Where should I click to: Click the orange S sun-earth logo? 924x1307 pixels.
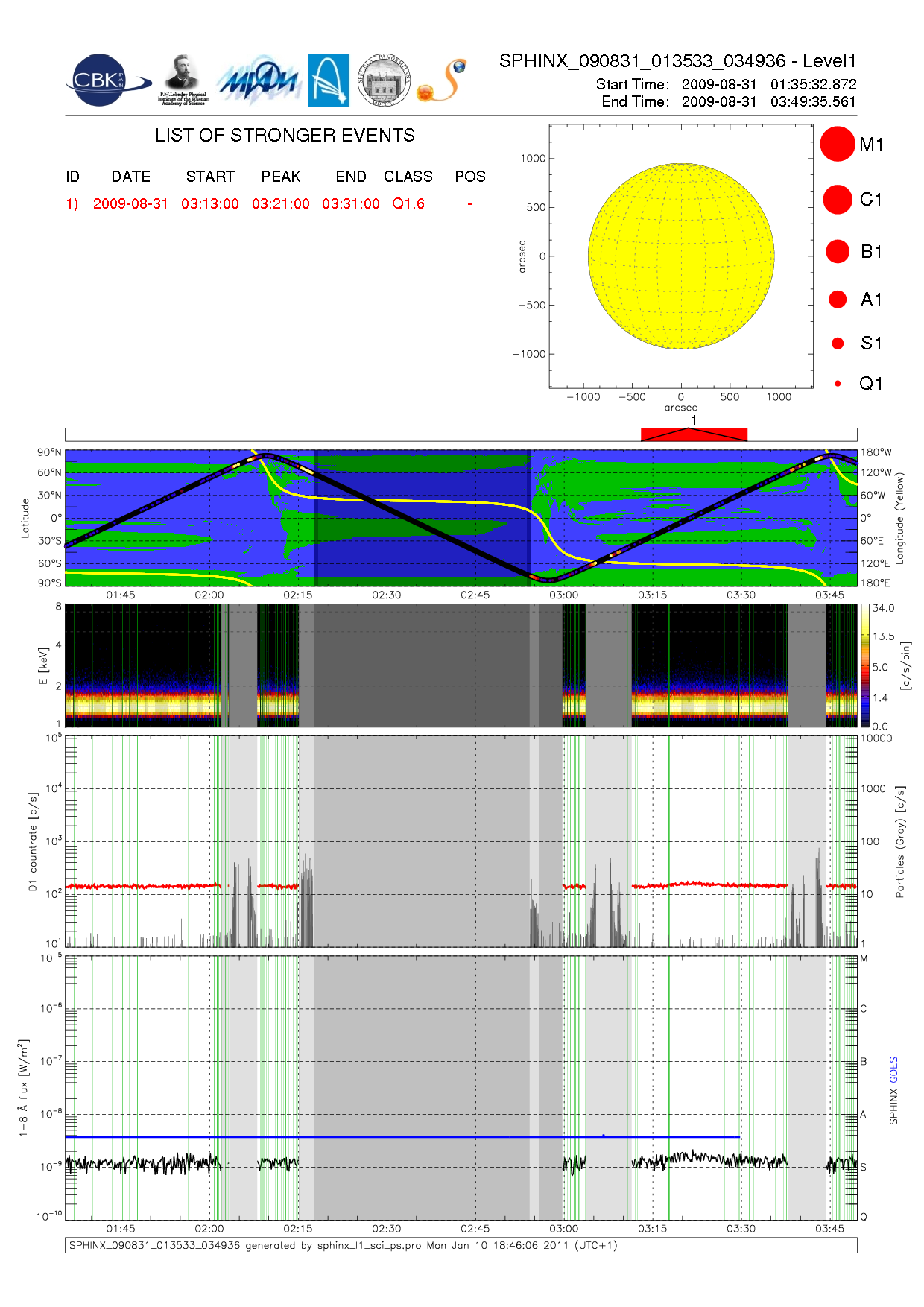pyautogui.click(x=442, y=80)
